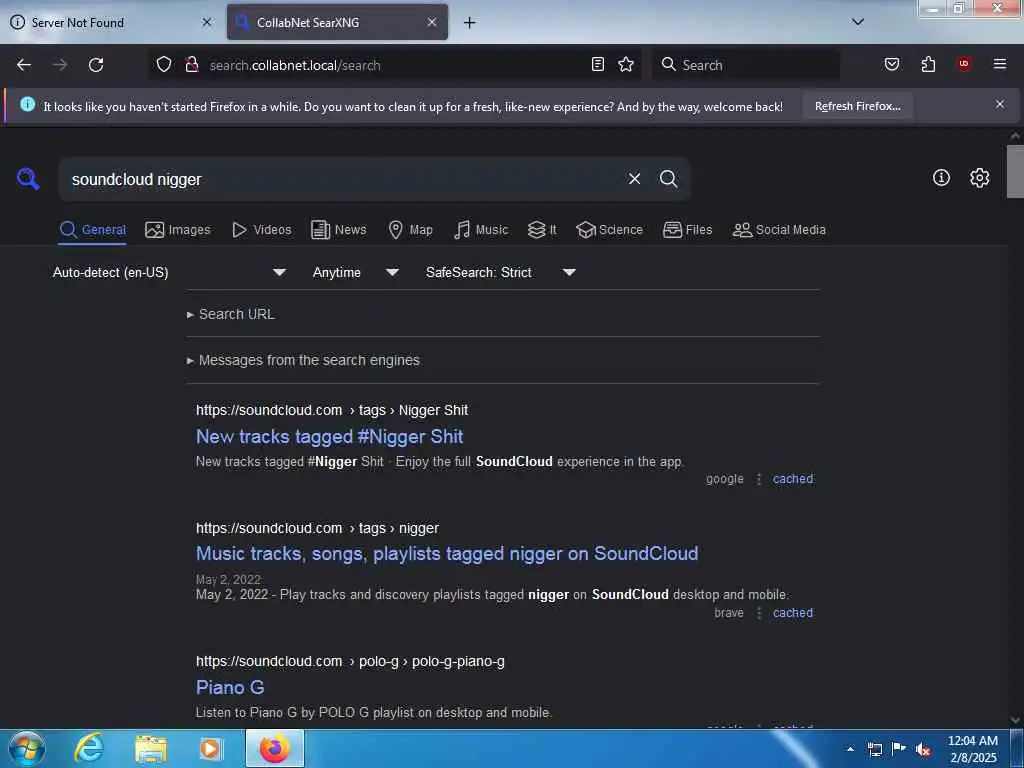Switch to the Files category
This screenshot has width=1024, height=768.
(688, 230)
